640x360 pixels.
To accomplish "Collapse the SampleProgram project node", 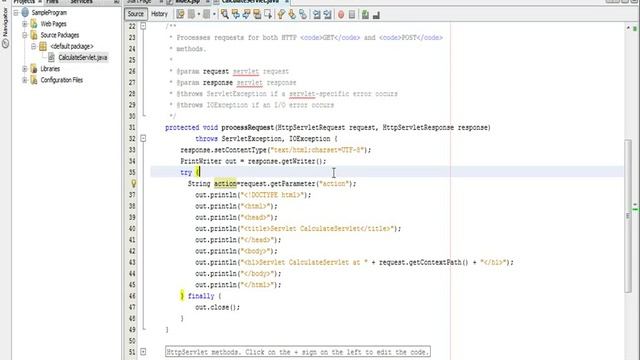I will (16, 13).
